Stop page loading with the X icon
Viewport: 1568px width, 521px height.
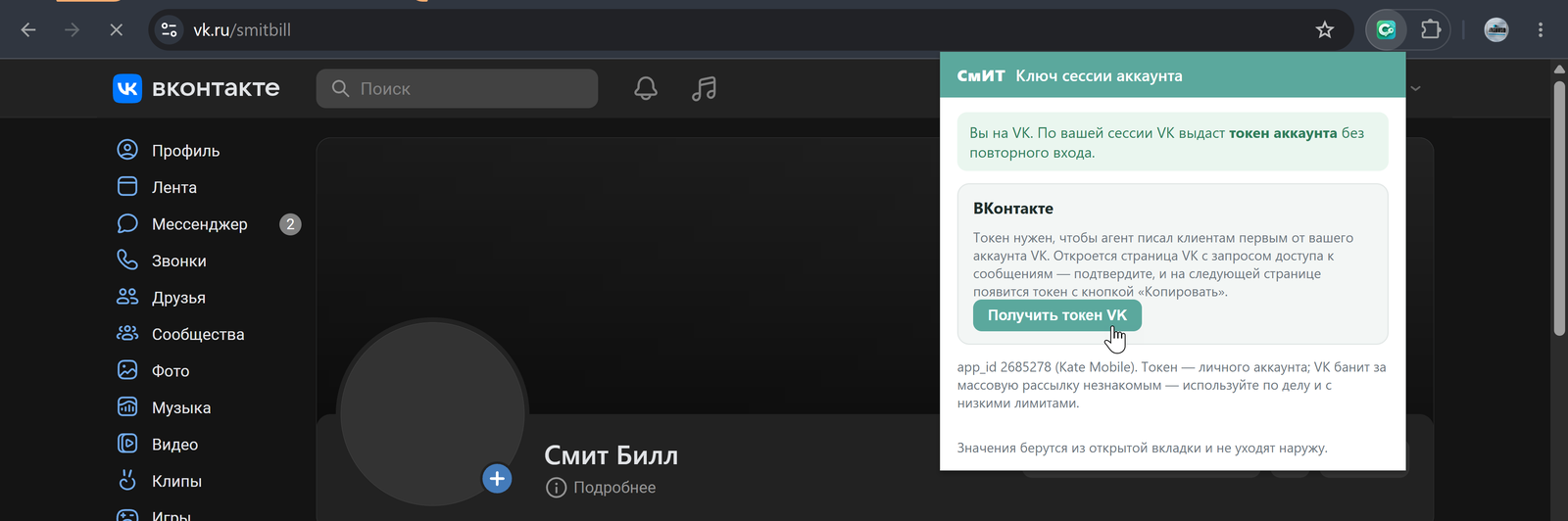click(116, 30)
